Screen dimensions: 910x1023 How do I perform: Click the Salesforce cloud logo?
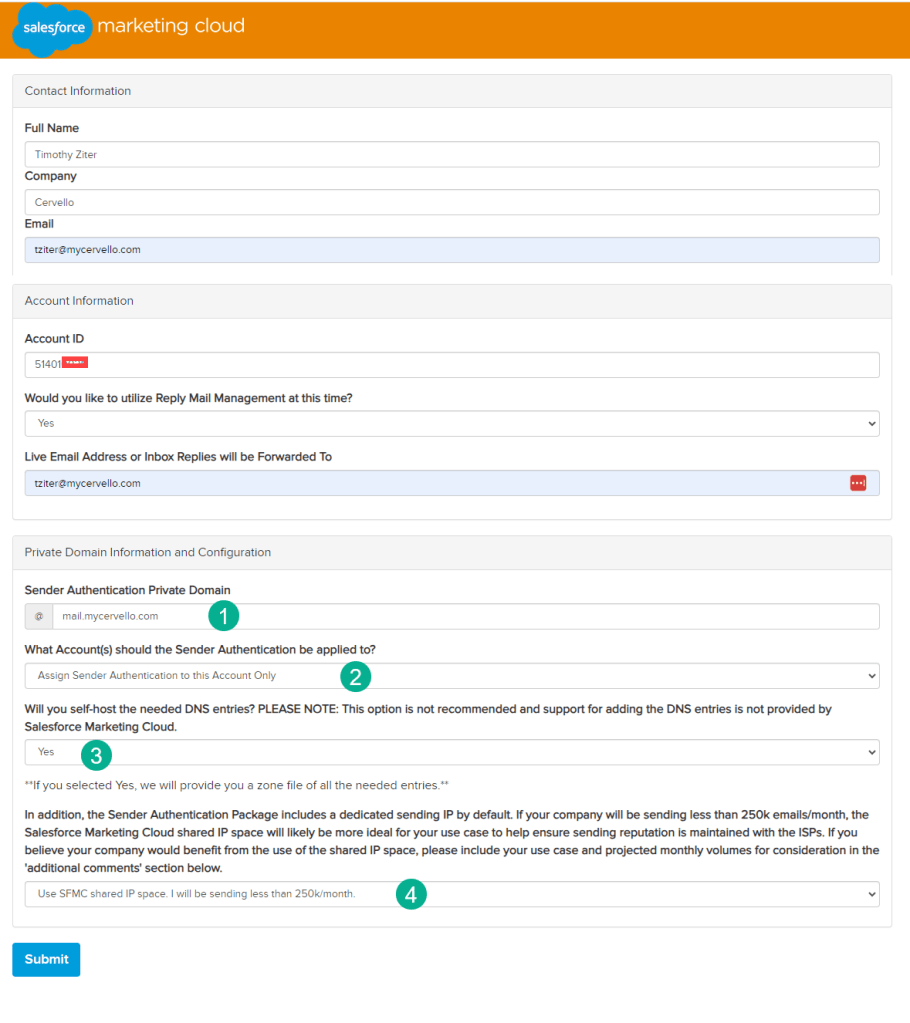(53, 29)
